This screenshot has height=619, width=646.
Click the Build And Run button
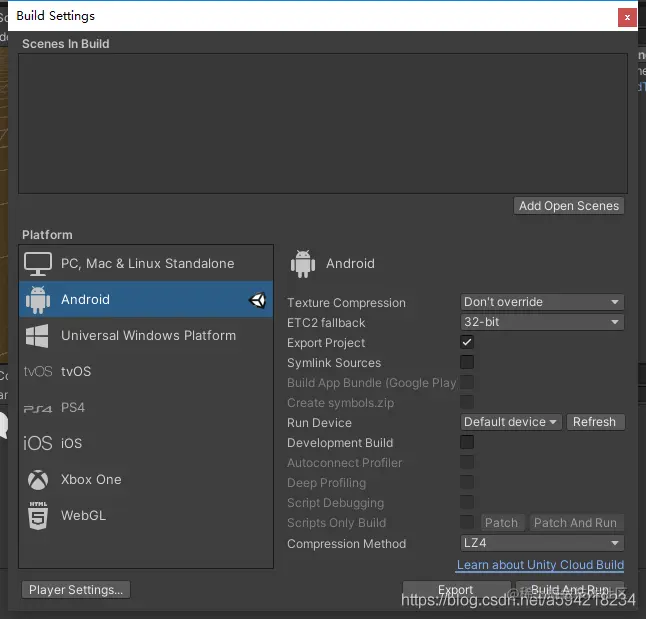pyautogui.click(x=570, y=590)
